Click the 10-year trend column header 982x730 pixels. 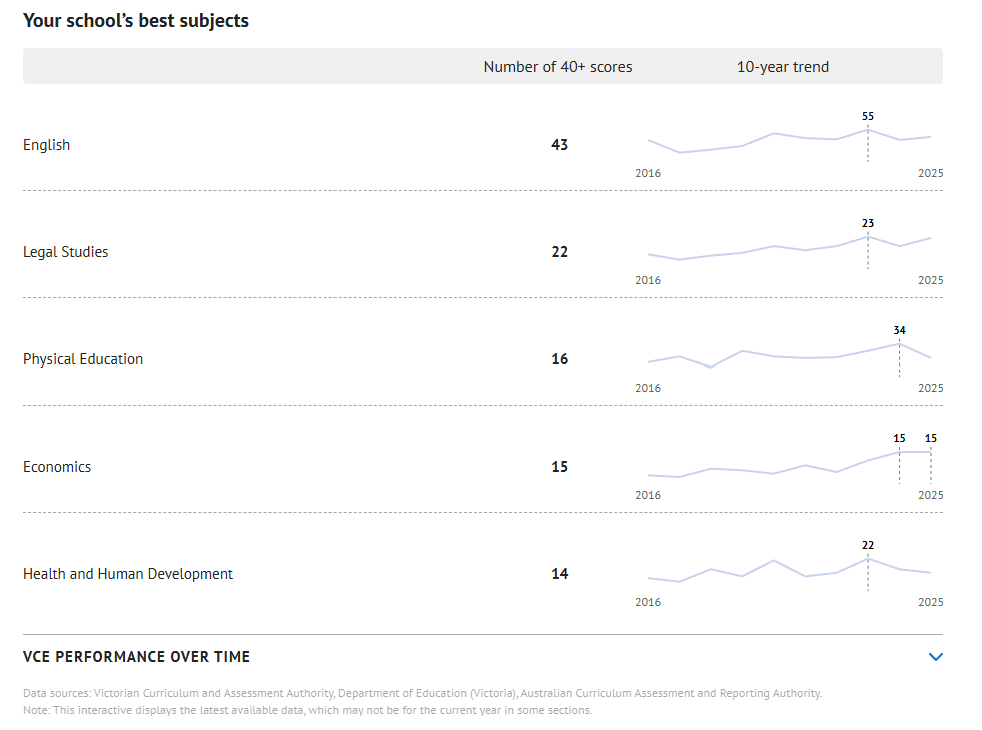tap(783, 67)
